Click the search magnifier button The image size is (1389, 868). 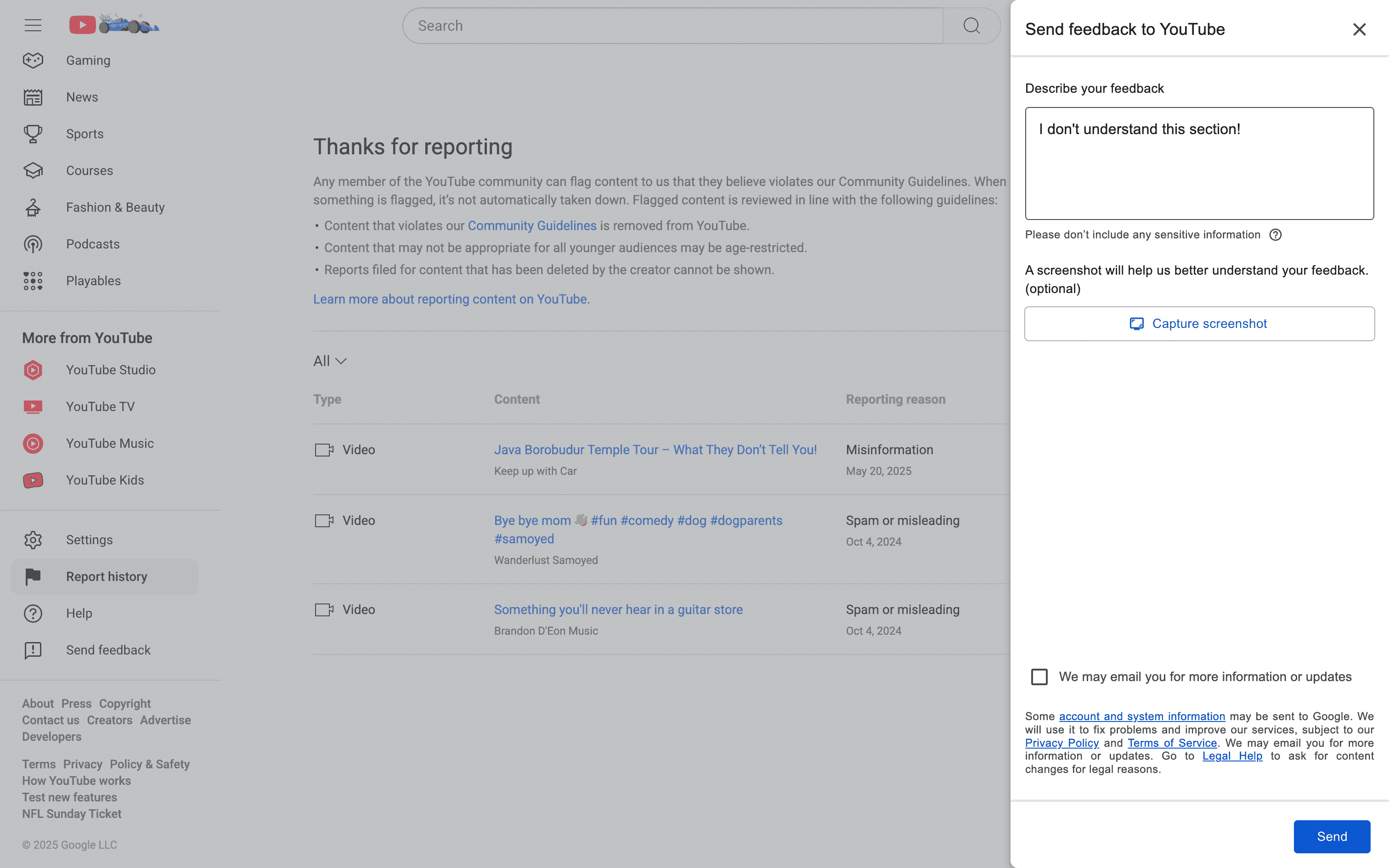pos(971,26)
